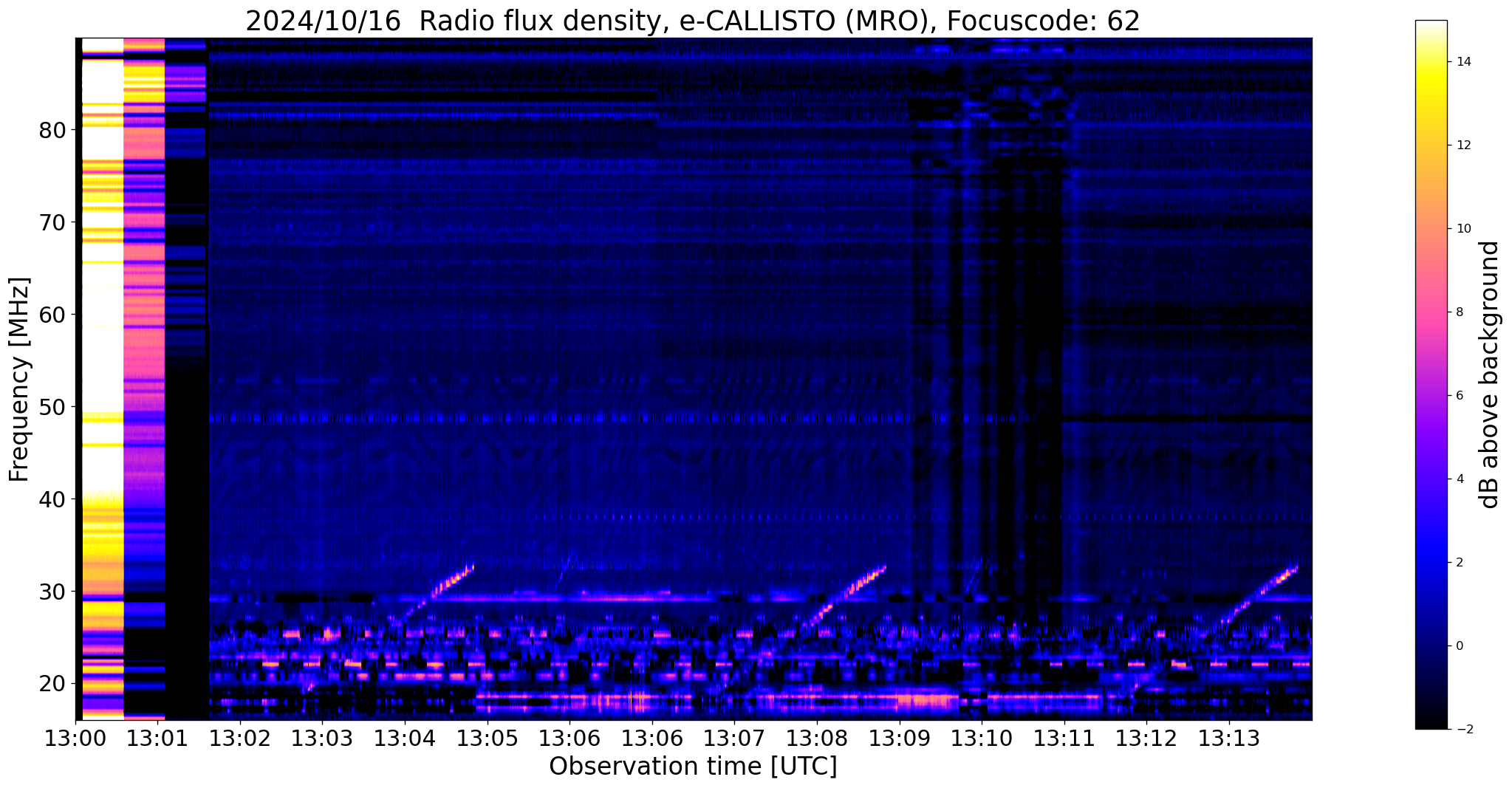This screenshot has width=1512, height=788.
Task: Click the colorbar tick labeled 8
Action: tap(1459, 312)
